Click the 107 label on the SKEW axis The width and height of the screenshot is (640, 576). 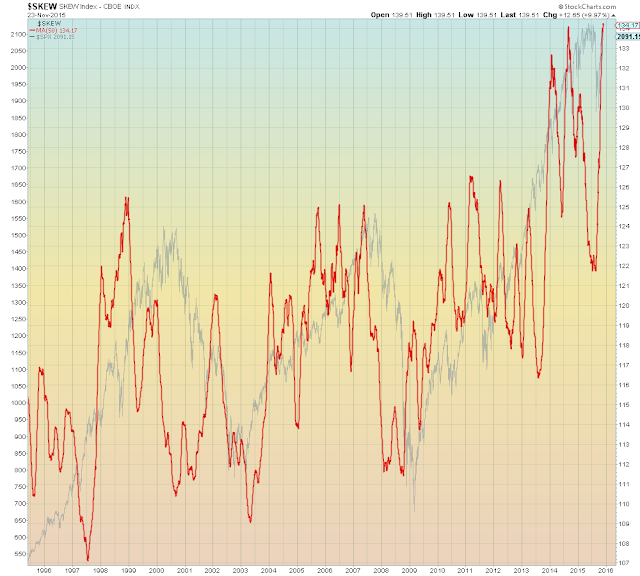pos(623,563)
